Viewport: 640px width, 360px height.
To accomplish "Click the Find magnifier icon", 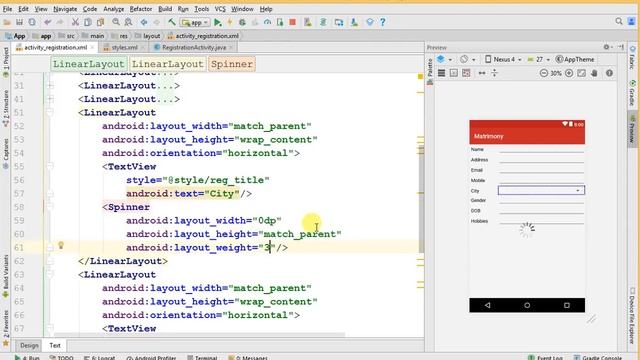I will pos(116,22).
